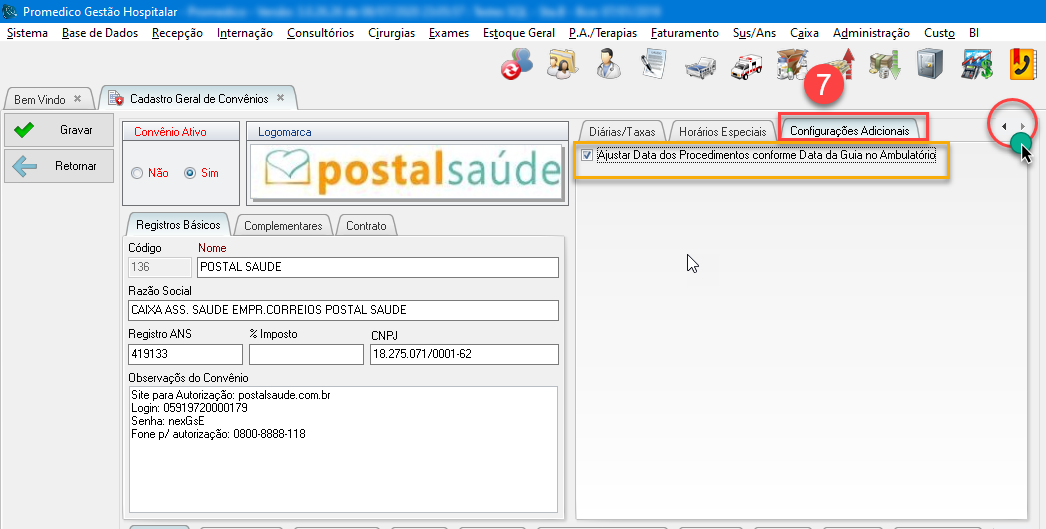Viewport: 1046px width, 529px height.
Task: Open the document with pen icon
Action: click(x=654, y=65)
